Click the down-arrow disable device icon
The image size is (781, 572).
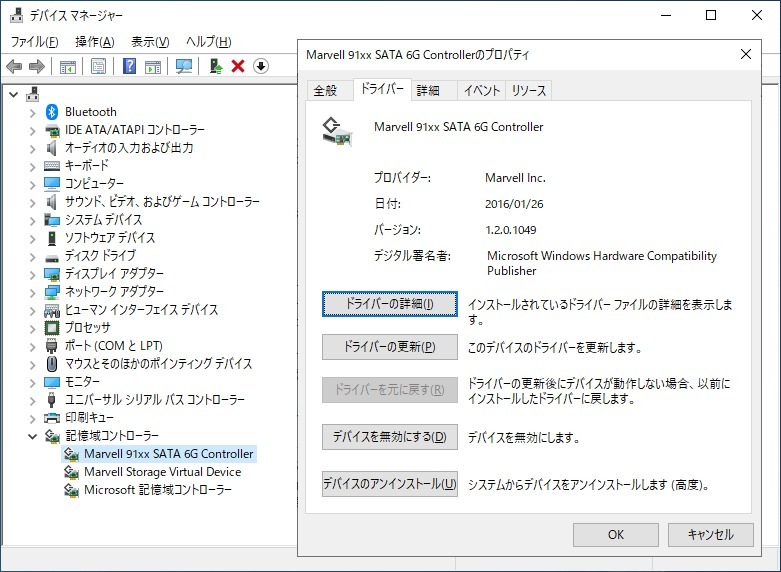(x=260, y=66)
